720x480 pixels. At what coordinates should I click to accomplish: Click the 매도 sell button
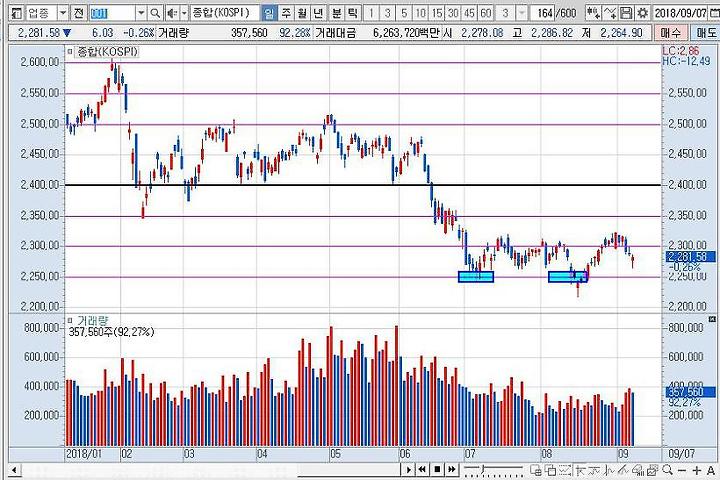click(706, 33)
